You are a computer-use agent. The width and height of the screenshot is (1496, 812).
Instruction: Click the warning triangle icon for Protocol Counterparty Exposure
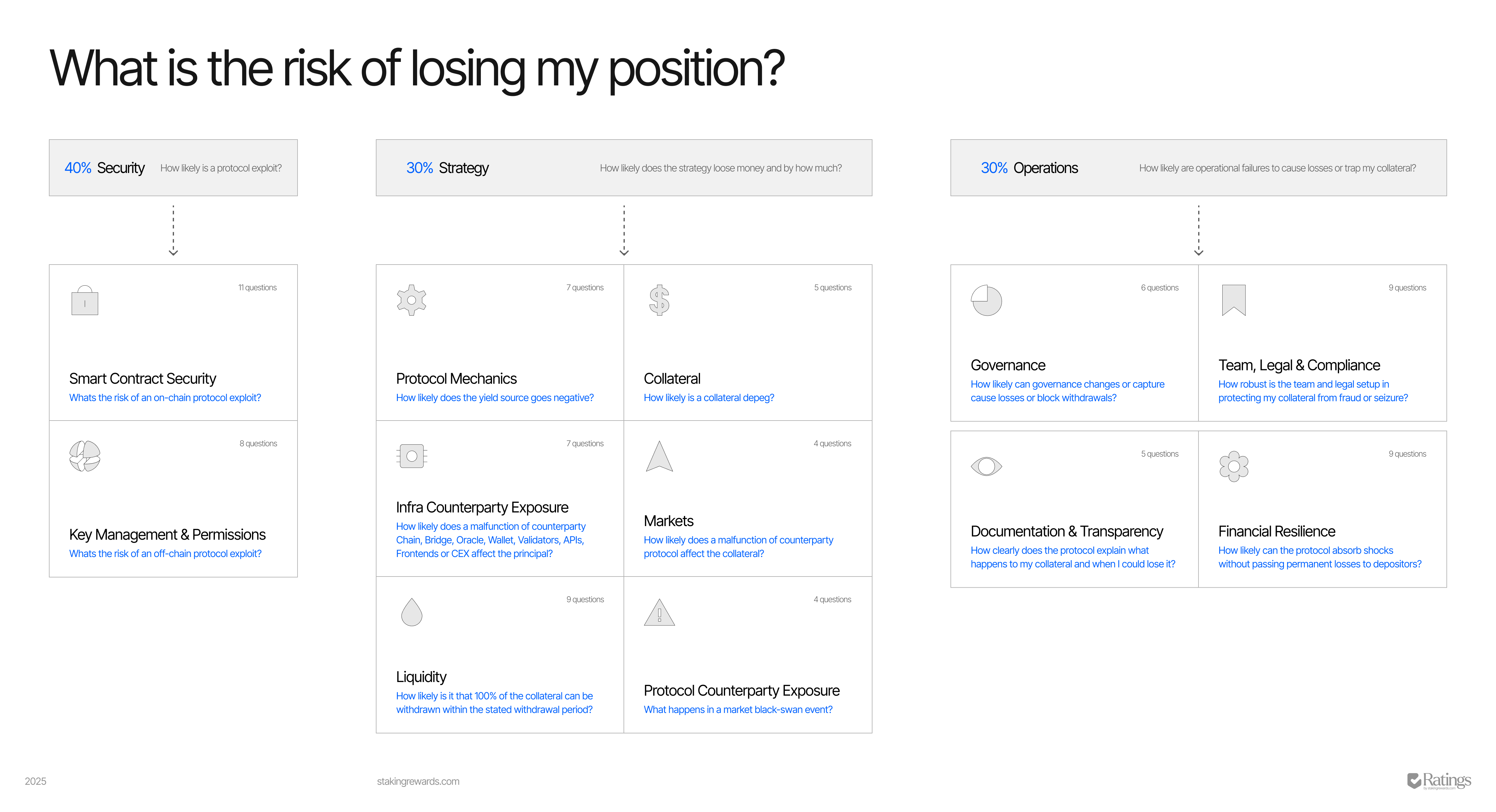(x=659, y=613)
